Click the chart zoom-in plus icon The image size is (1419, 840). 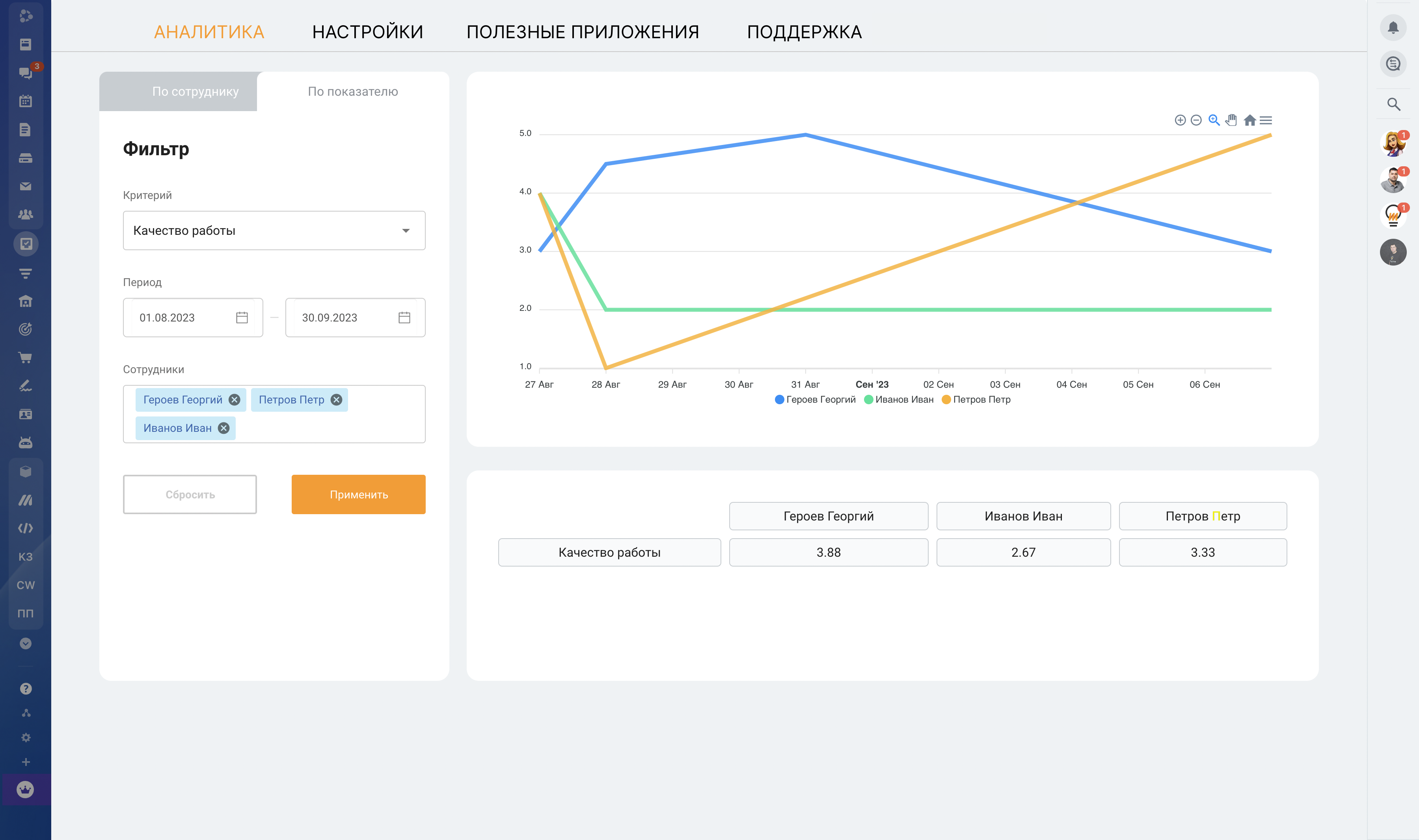tap(1180, 120)
